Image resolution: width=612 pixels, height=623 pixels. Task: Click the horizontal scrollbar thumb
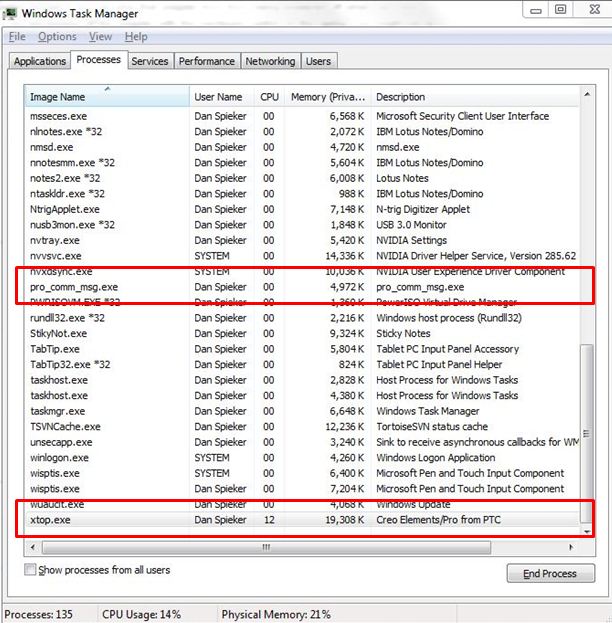[266, 547]
